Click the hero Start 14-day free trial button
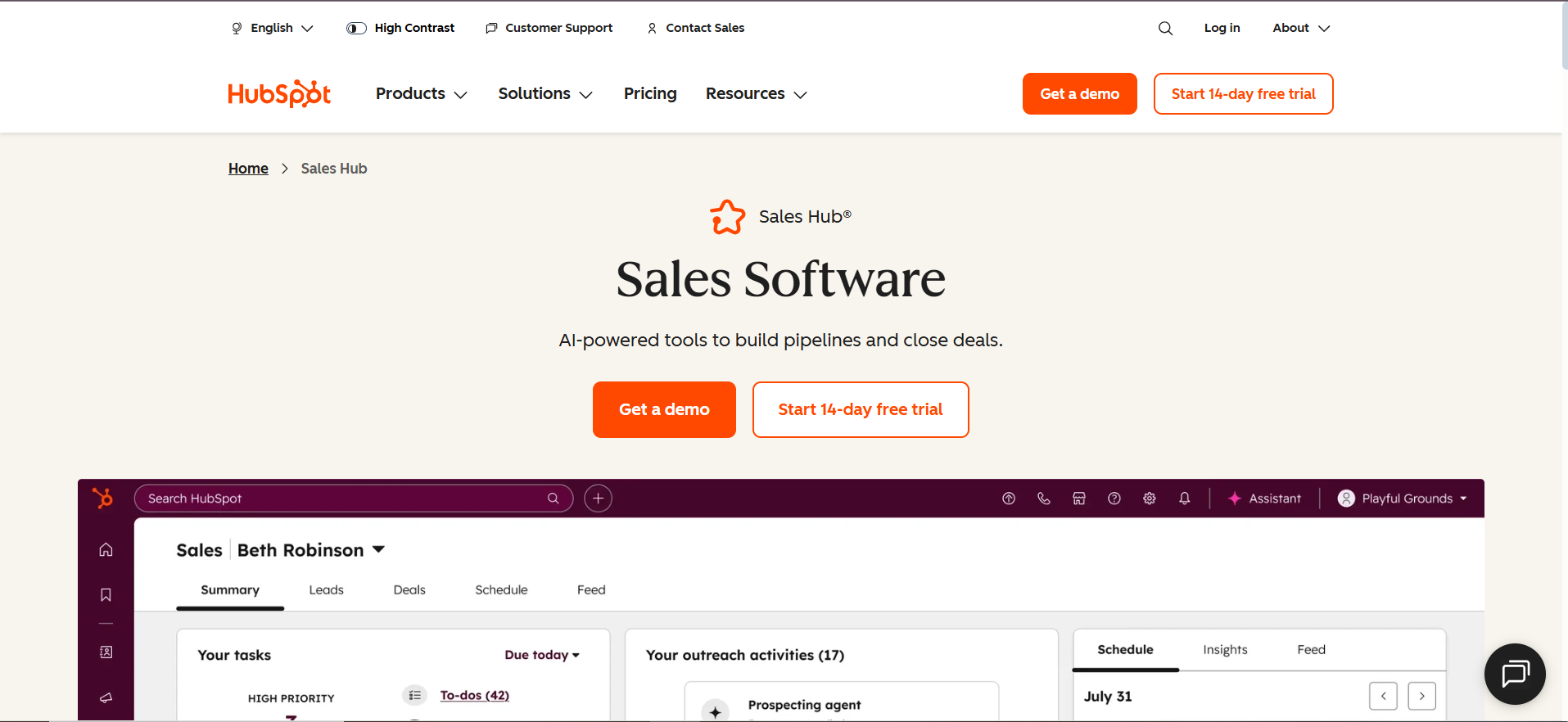1568x722 pixels. coord(861,409)
